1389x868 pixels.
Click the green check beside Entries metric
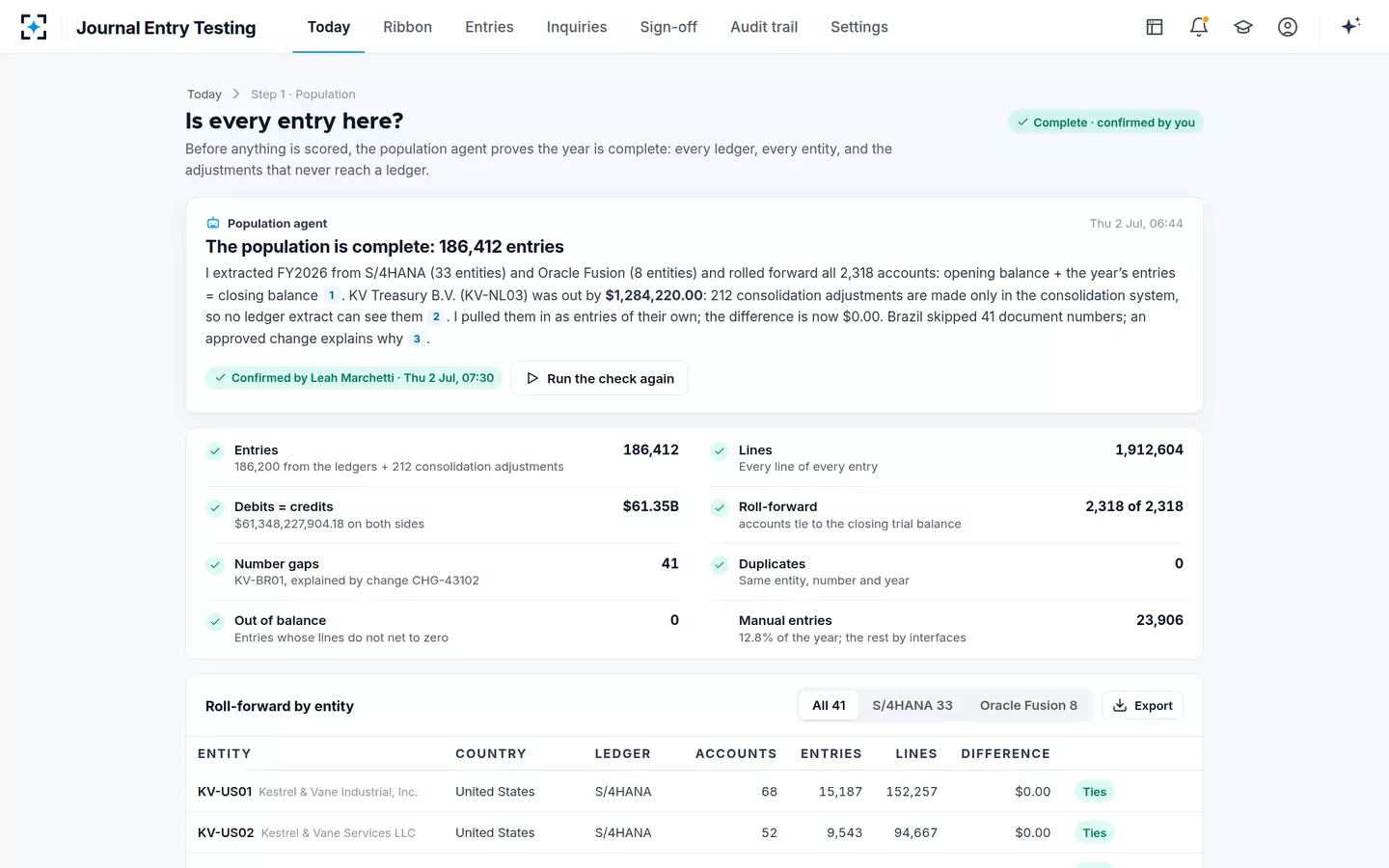pyautogui.click(x=215, y=450)
